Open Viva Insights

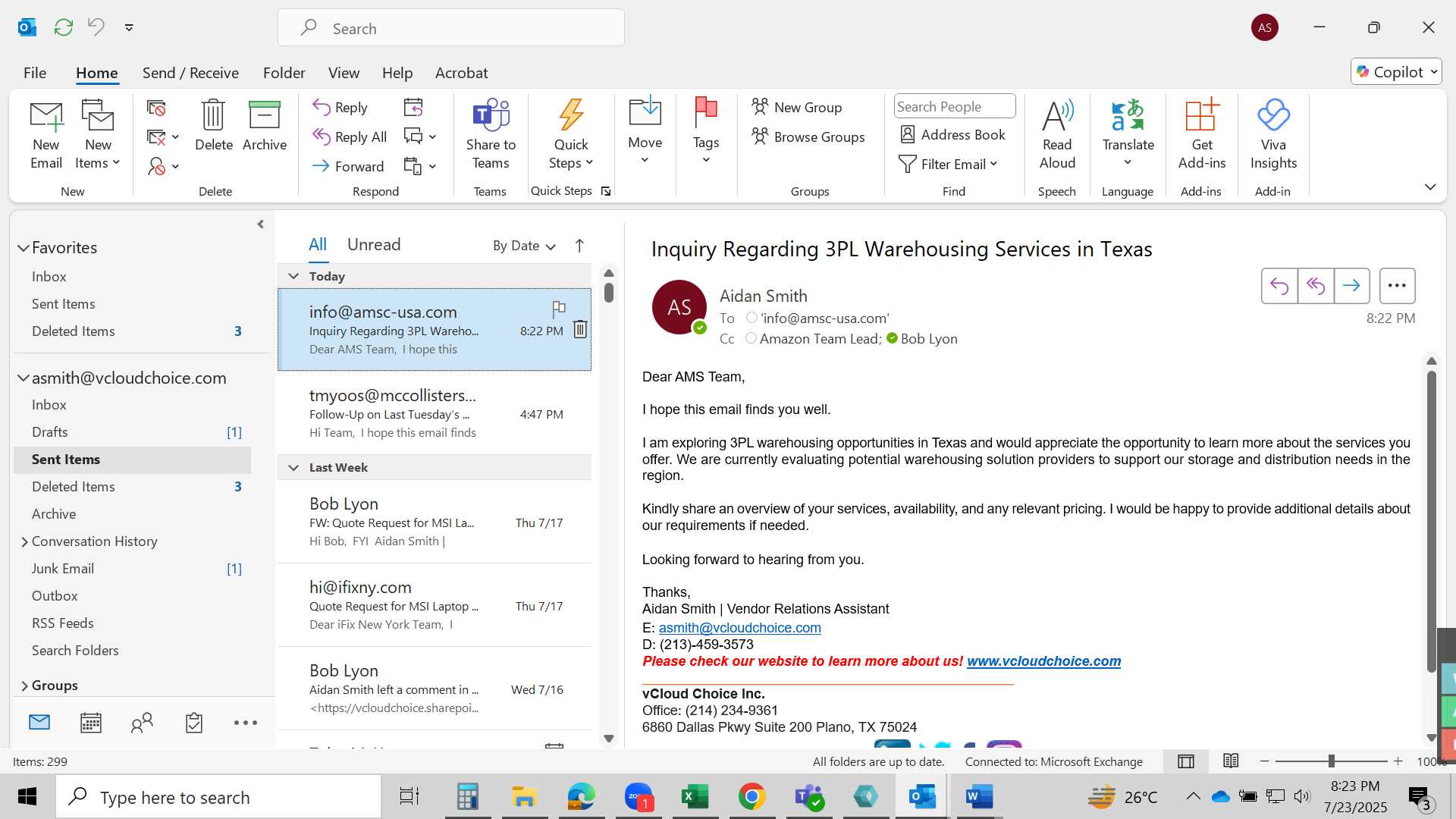click(1273, 135)
